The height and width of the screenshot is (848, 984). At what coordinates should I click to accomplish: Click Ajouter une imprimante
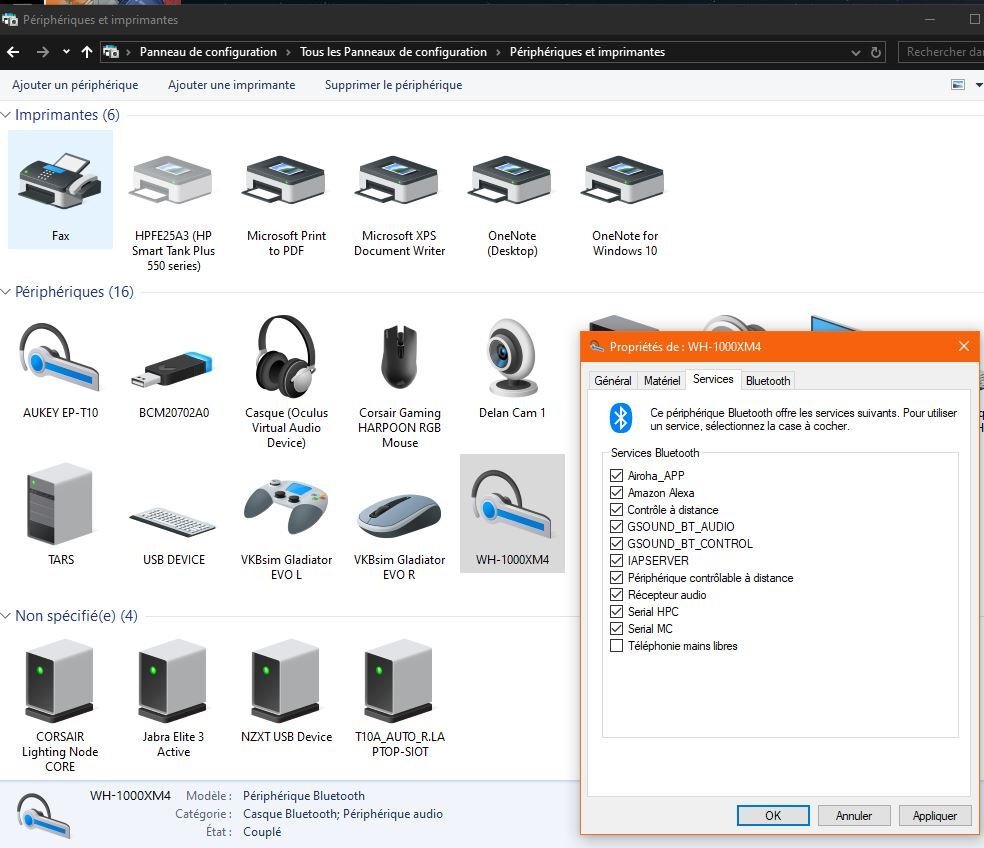tap(232, 85)
